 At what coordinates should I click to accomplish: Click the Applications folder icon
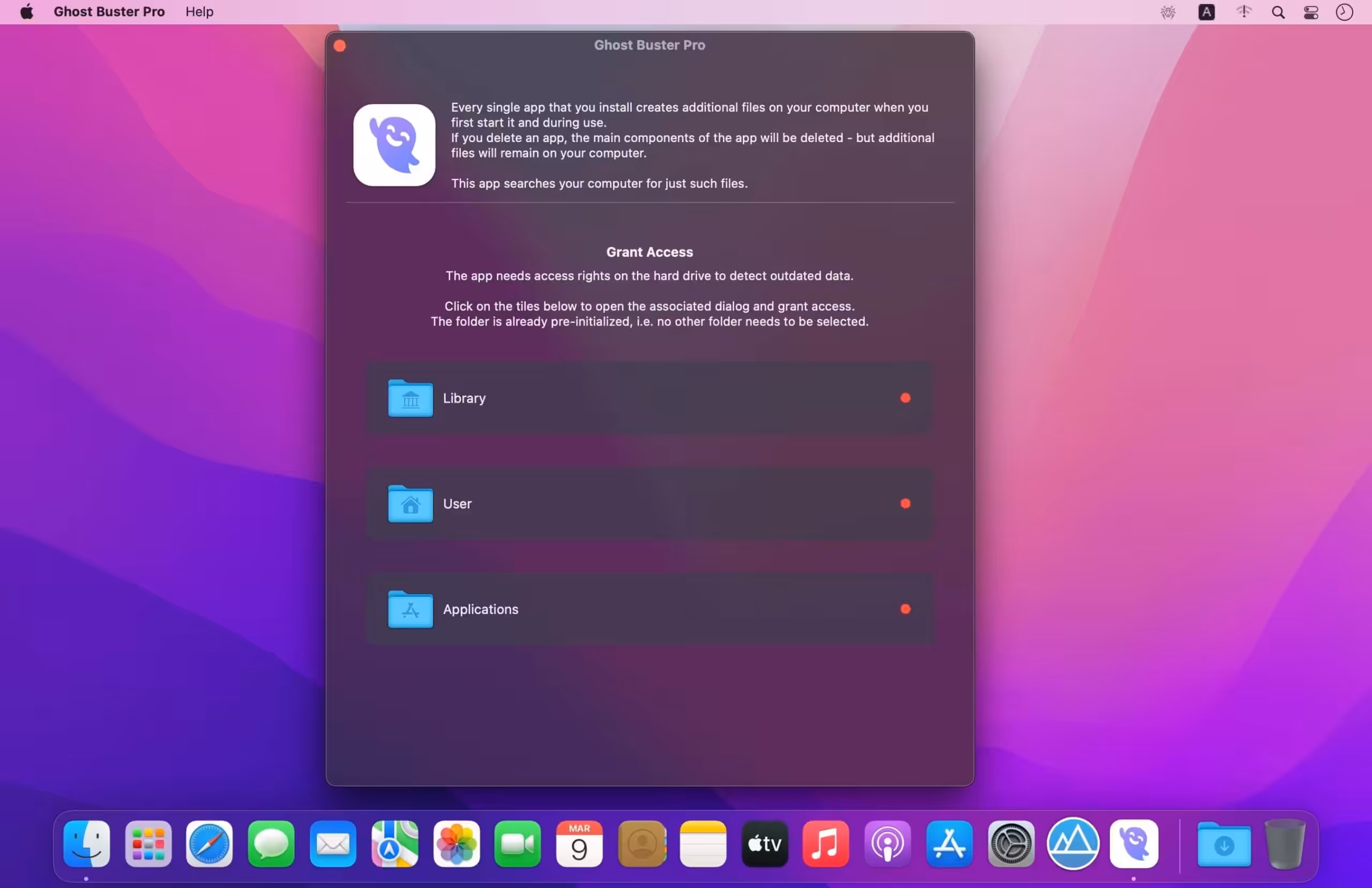pyautogui.click(x=411, y=609)
